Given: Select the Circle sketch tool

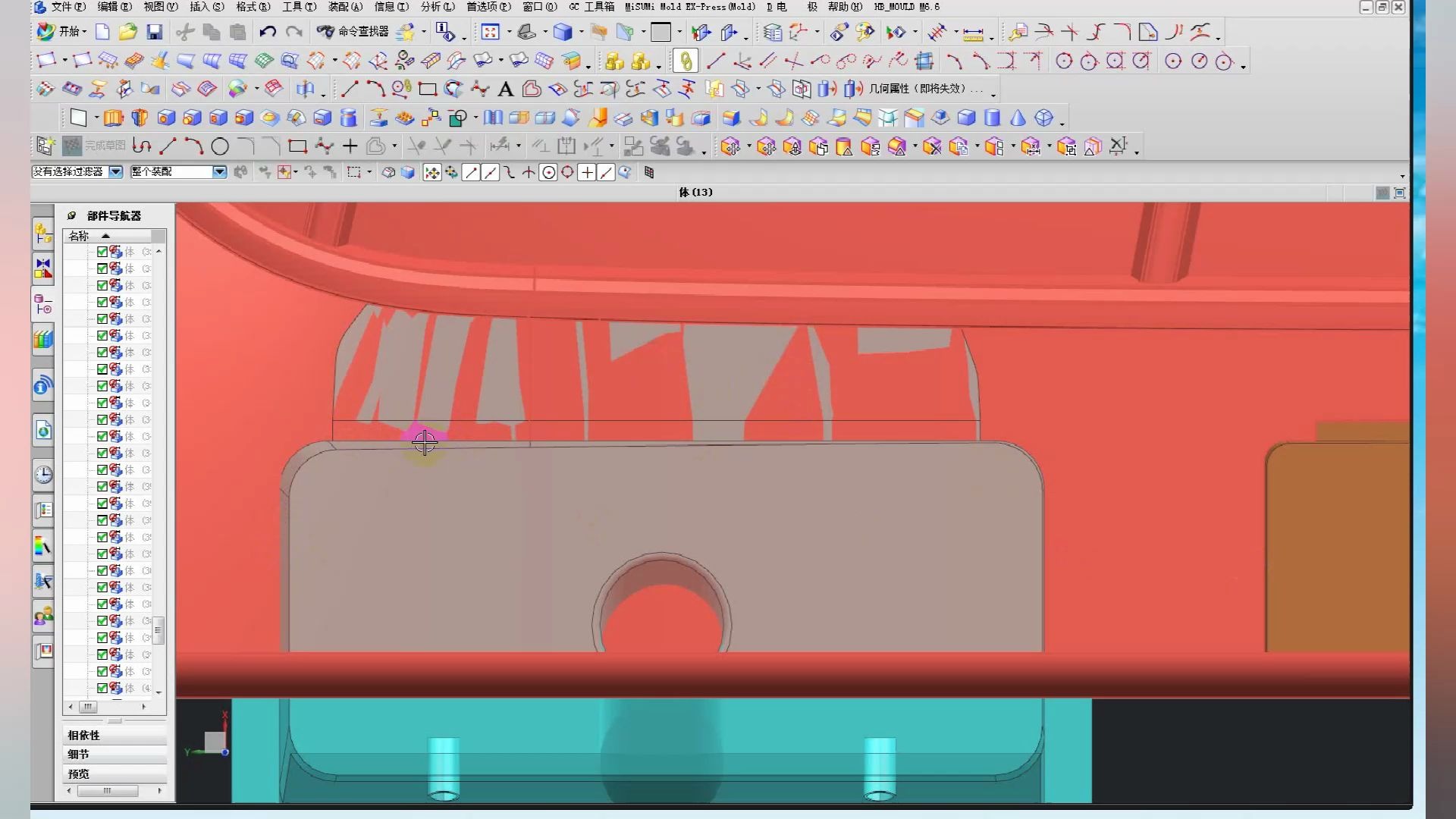Looking at the screenshot, I should [220, 146].
